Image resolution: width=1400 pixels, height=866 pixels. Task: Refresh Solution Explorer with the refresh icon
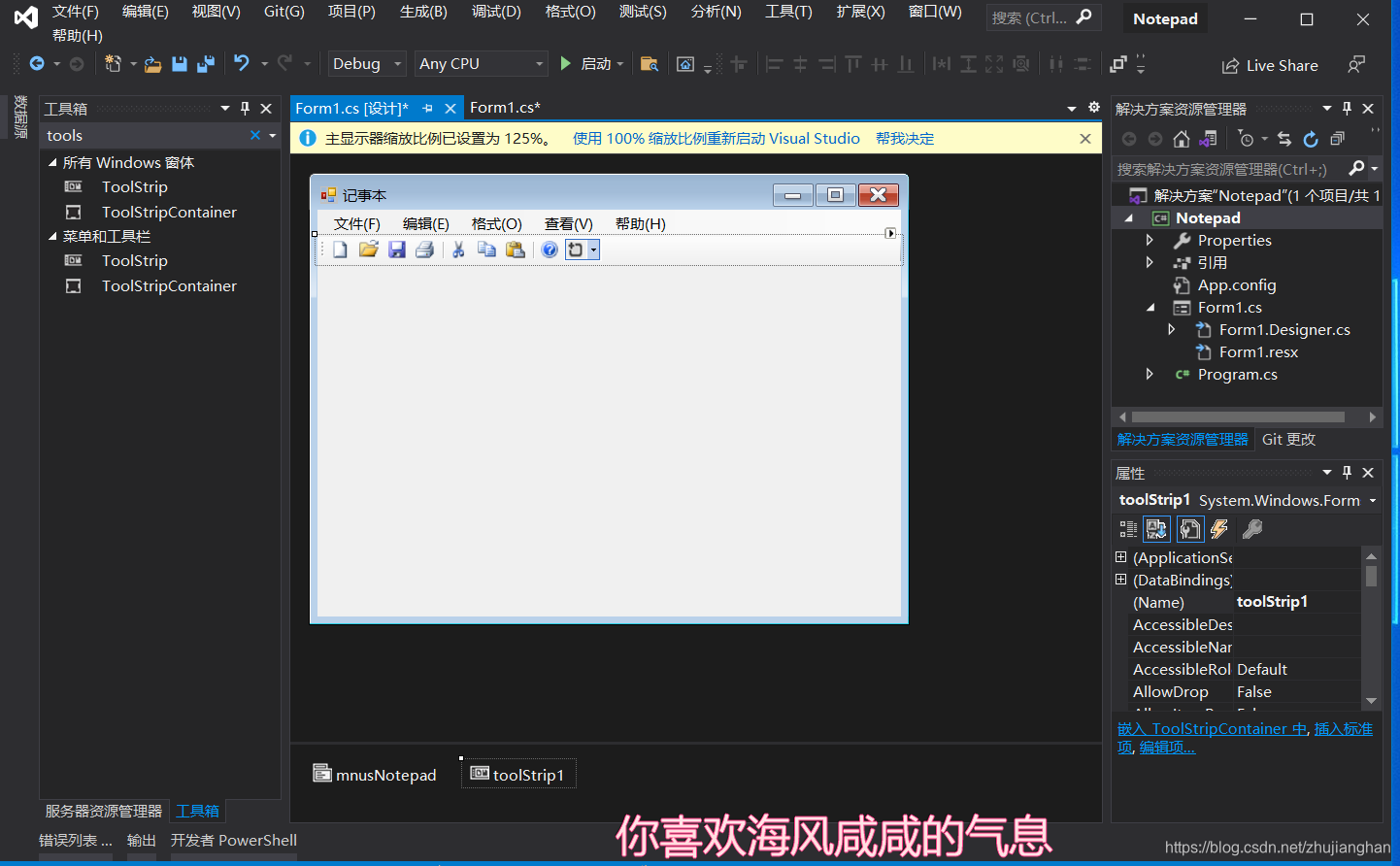pyautogui.click(x=1311, y=139)
